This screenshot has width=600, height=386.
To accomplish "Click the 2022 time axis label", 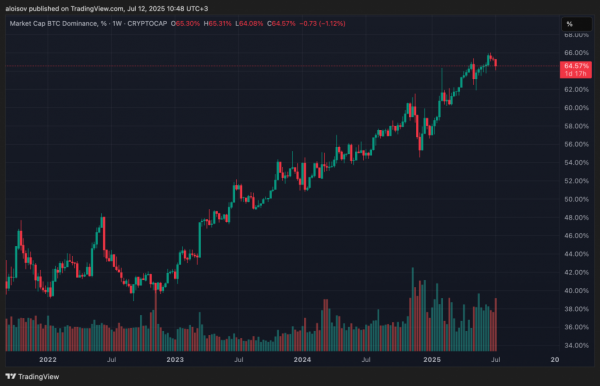I will coord(48,360).
